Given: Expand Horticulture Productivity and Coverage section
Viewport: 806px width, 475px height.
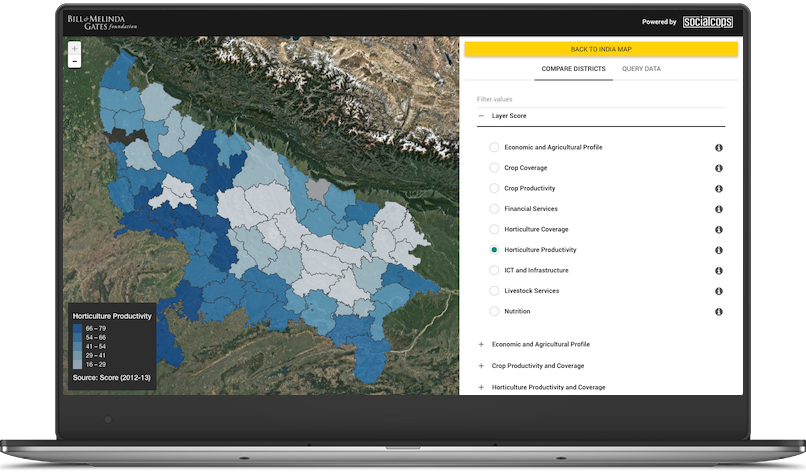Looking at the screenshot, I should click(481, 387).
